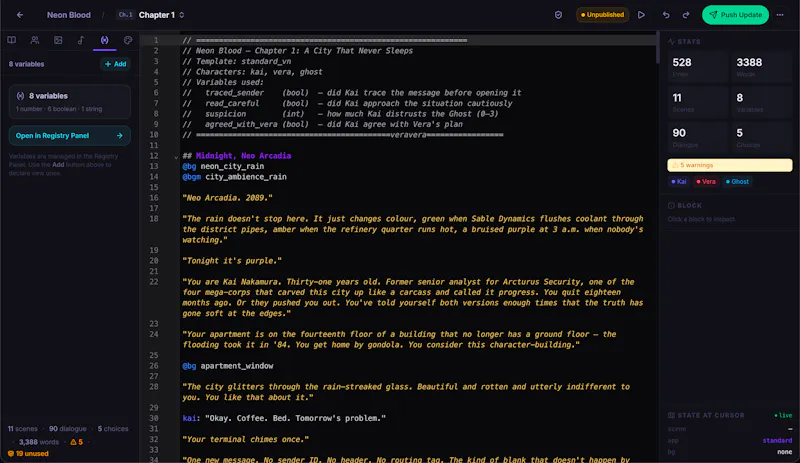Viewport: 800px width, 463px height.
Task: Open the Chapter 1 chapter selector
Action: [x=161, y=15]
